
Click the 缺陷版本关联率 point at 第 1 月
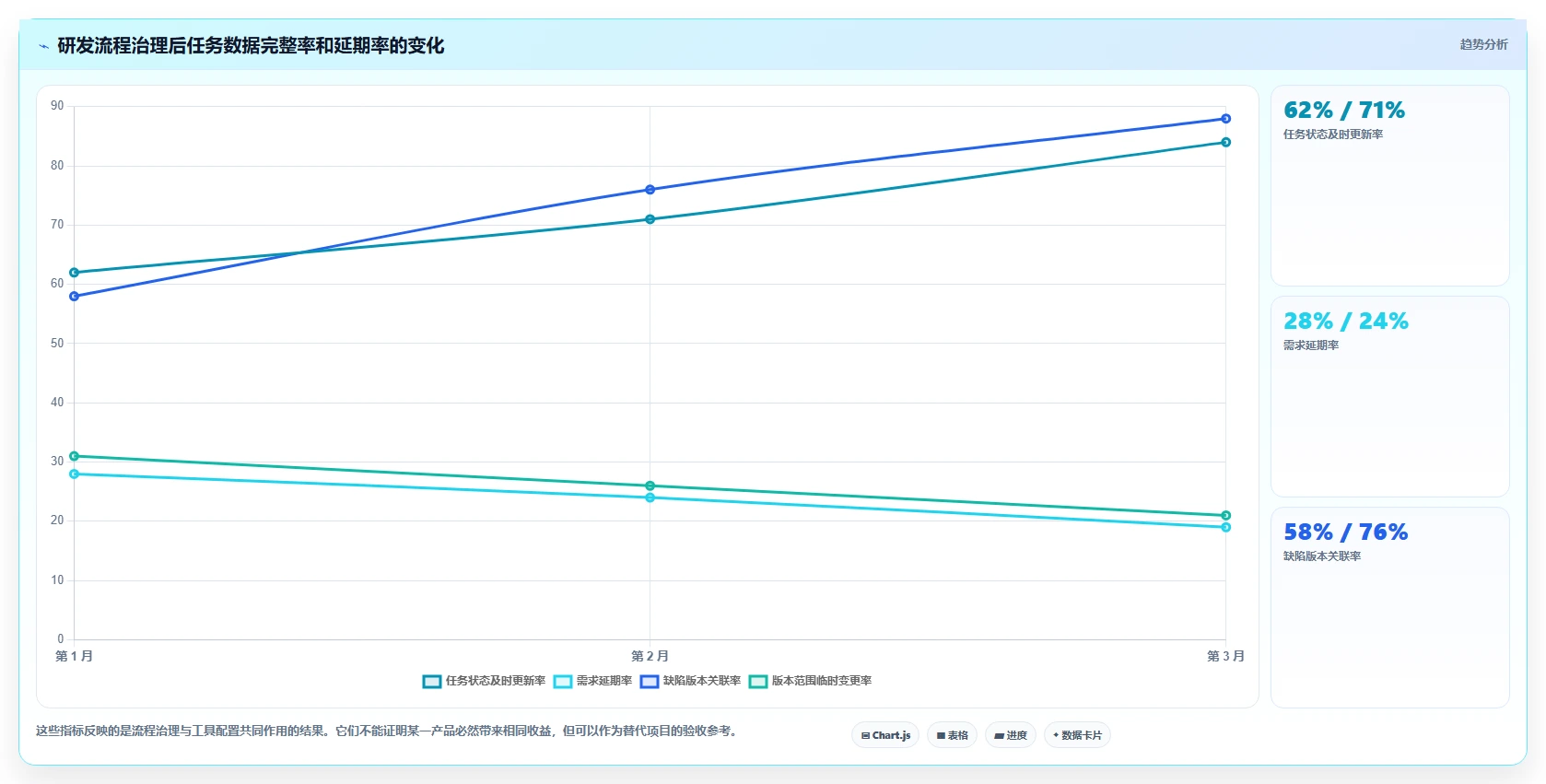[x=75, y=297]
